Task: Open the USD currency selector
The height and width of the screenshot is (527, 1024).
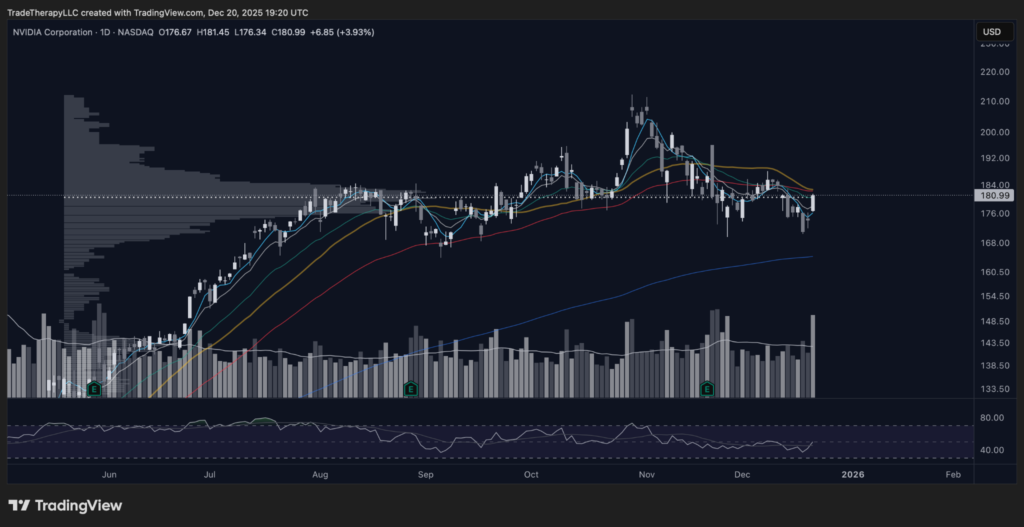Action: pos(991,32)
